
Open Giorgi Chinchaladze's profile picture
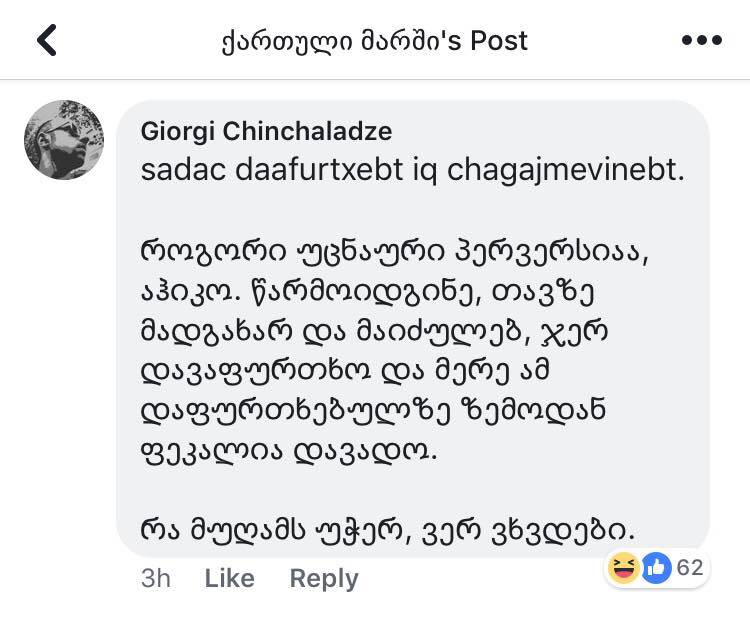pos(64,140)
